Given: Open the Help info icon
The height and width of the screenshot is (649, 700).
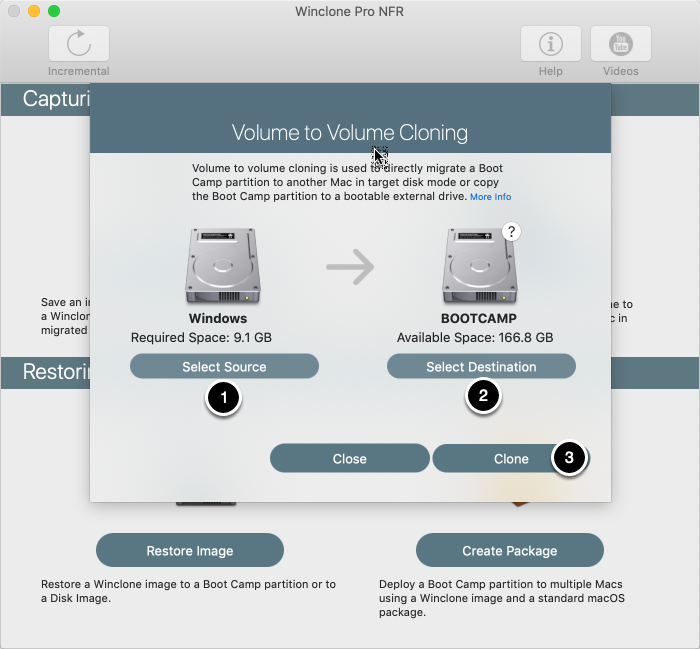Looking at the screenshot, I should [550, 43].
